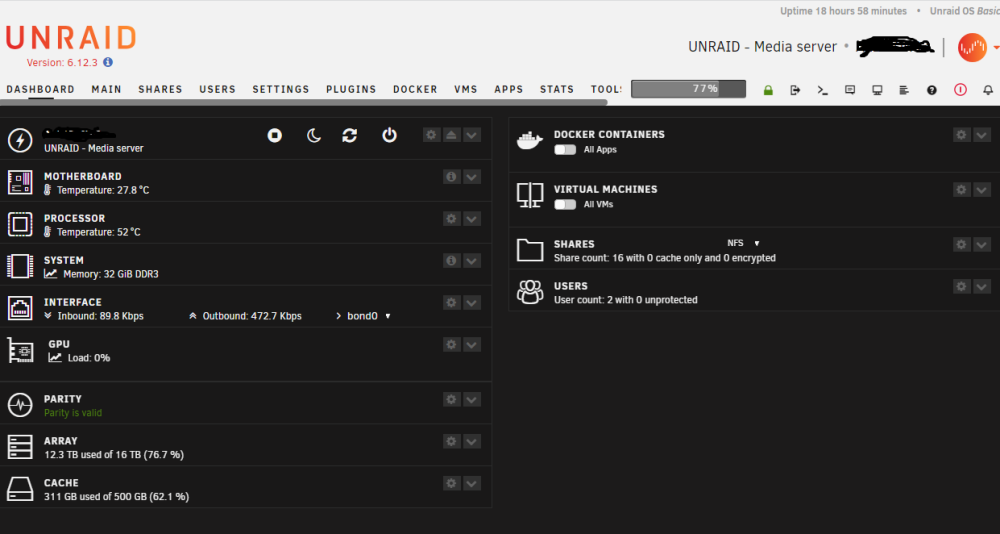Viewport: 1000px width, 534px height.
Task: Open the system log lines icon
Action: (x=904, y=90)
